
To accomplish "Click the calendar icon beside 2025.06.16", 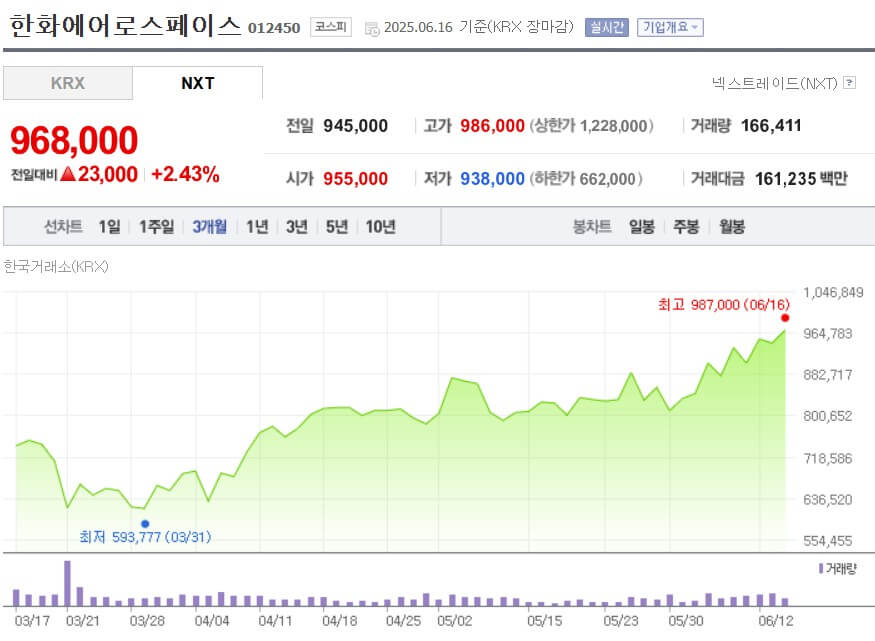I will (x=372, y=28).
